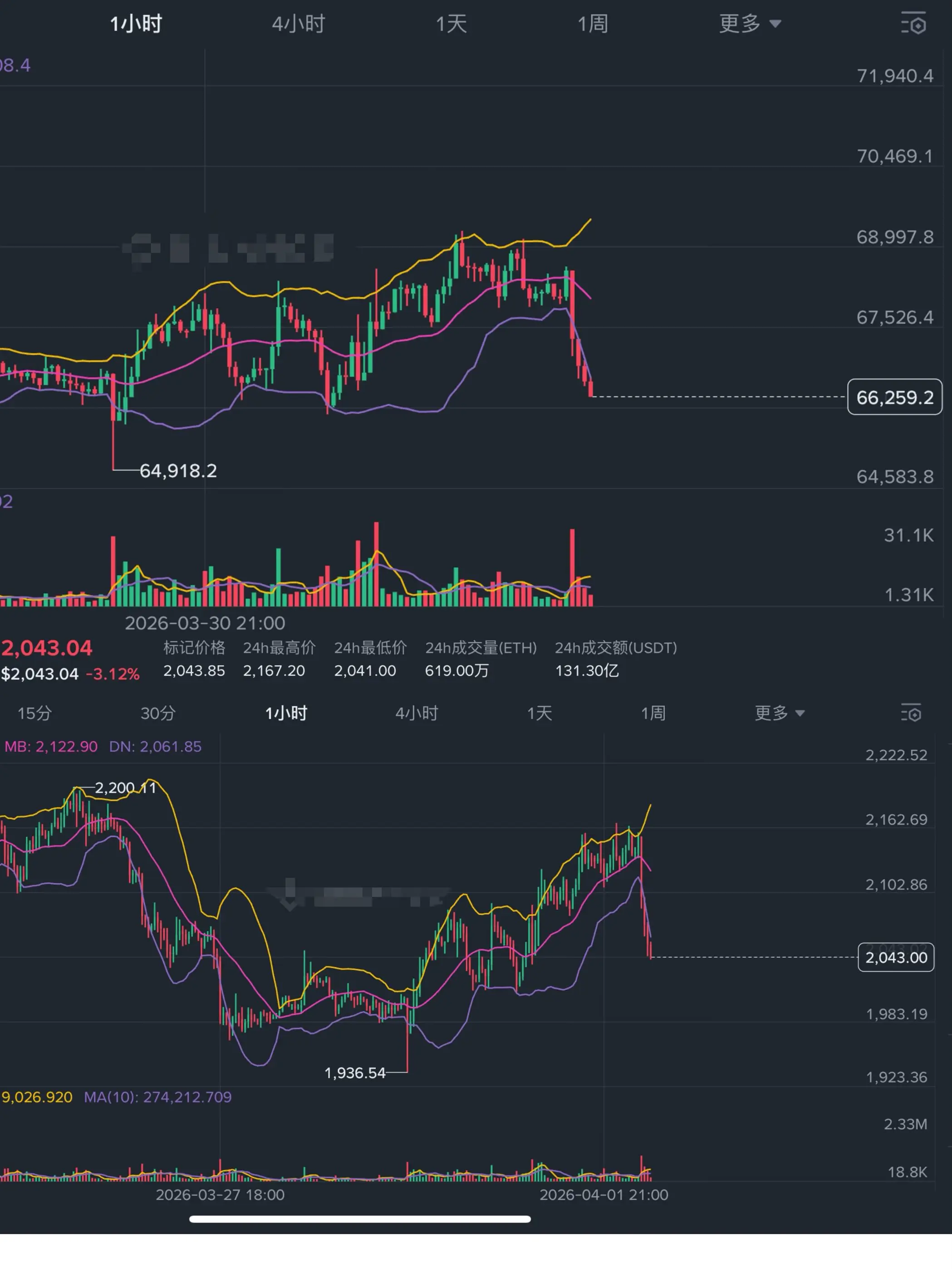Screen dimensions: 952x1269
Task: Click the red 2,043.04 last price
Action: click(x=47, y=648)
